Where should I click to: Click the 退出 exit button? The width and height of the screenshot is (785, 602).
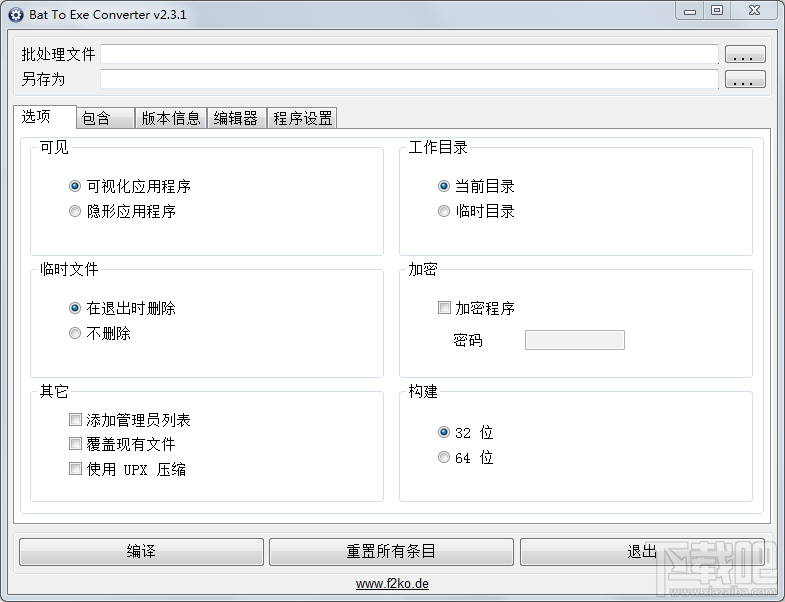click(642, 552)
